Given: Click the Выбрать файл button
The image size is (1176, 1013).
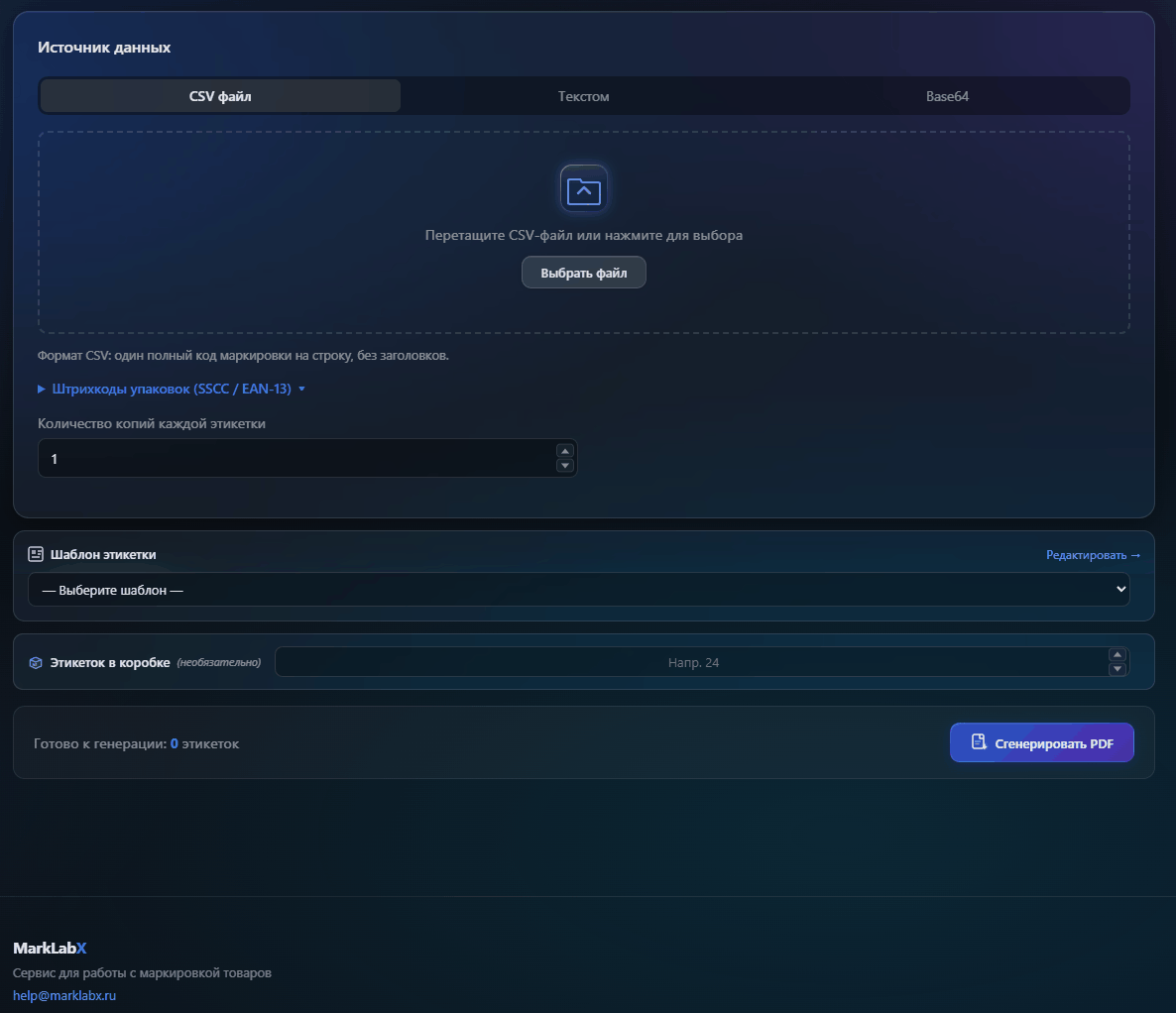Looking at the screenshot, I should coord(583,273).
